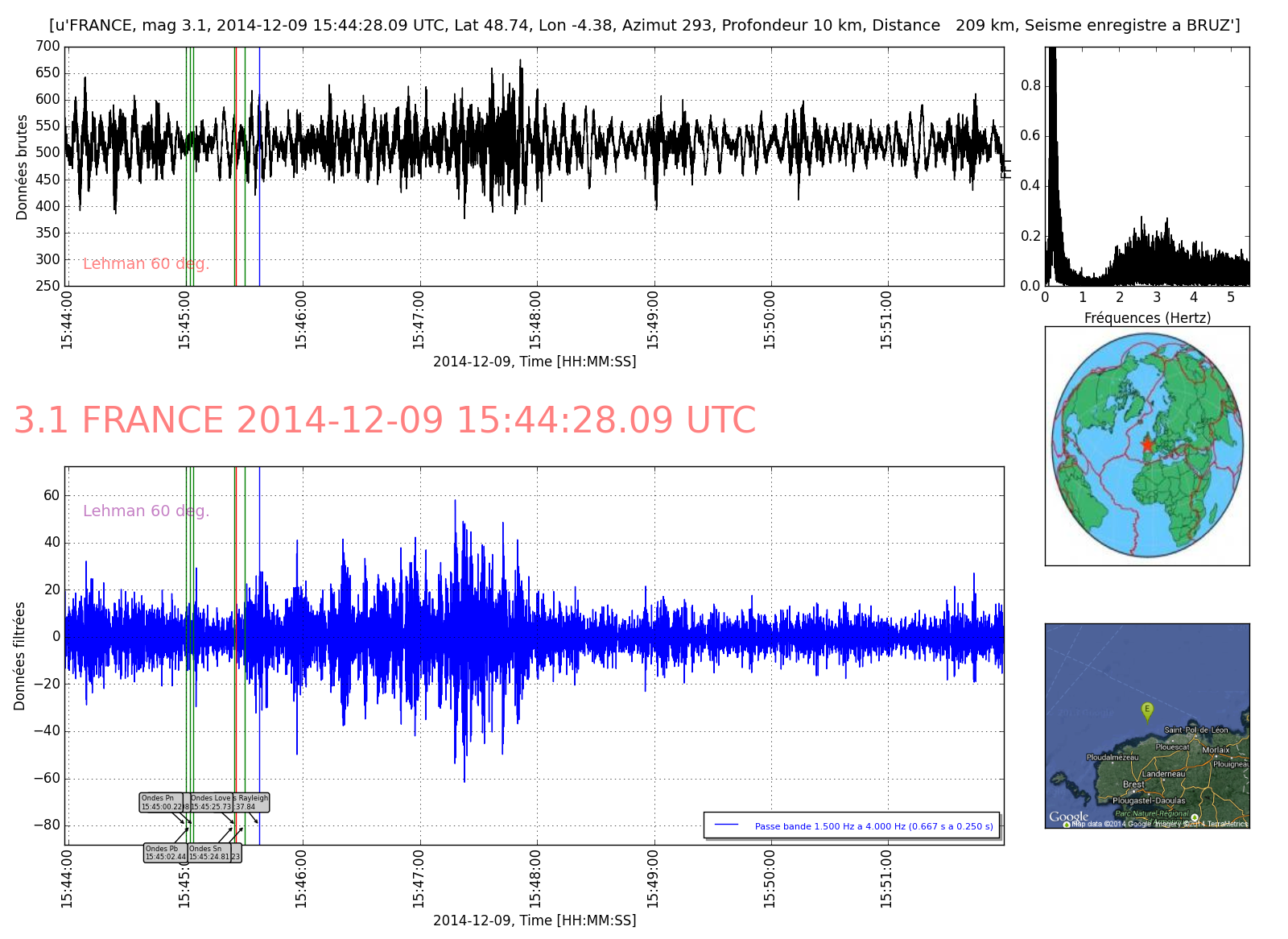Click the Saint-Pol-de-Léon map label
Screen dimensions: 1288x939
point(1196,730)
